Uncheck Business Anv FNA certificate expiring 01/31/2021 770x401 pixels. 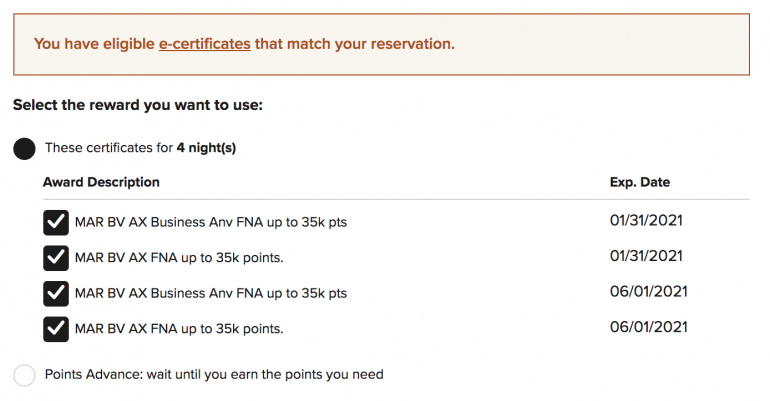tap(56, 222)
